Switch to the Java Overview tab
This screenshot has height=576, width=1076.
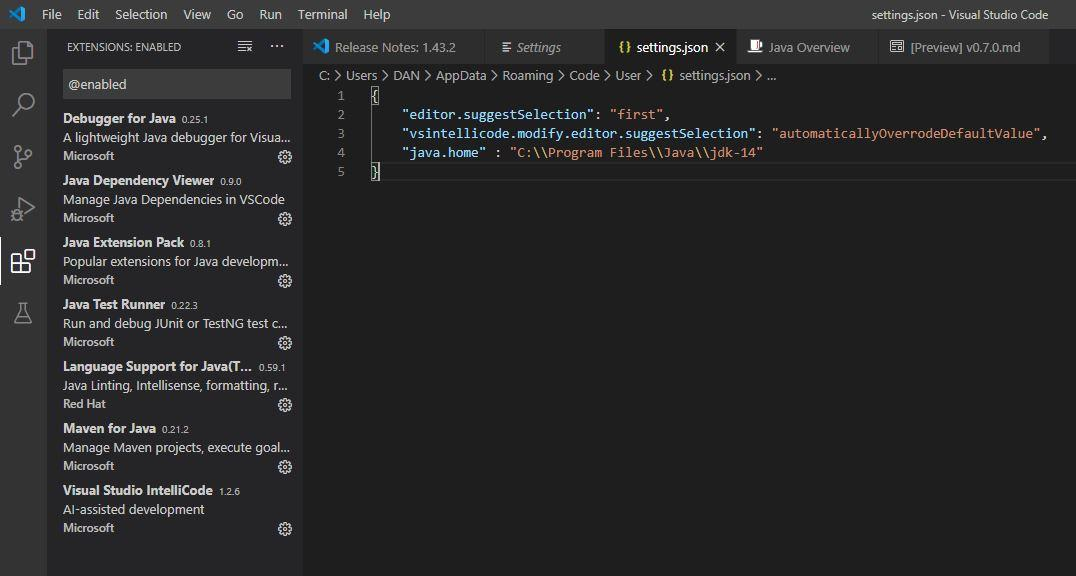(x=807, y=47)
